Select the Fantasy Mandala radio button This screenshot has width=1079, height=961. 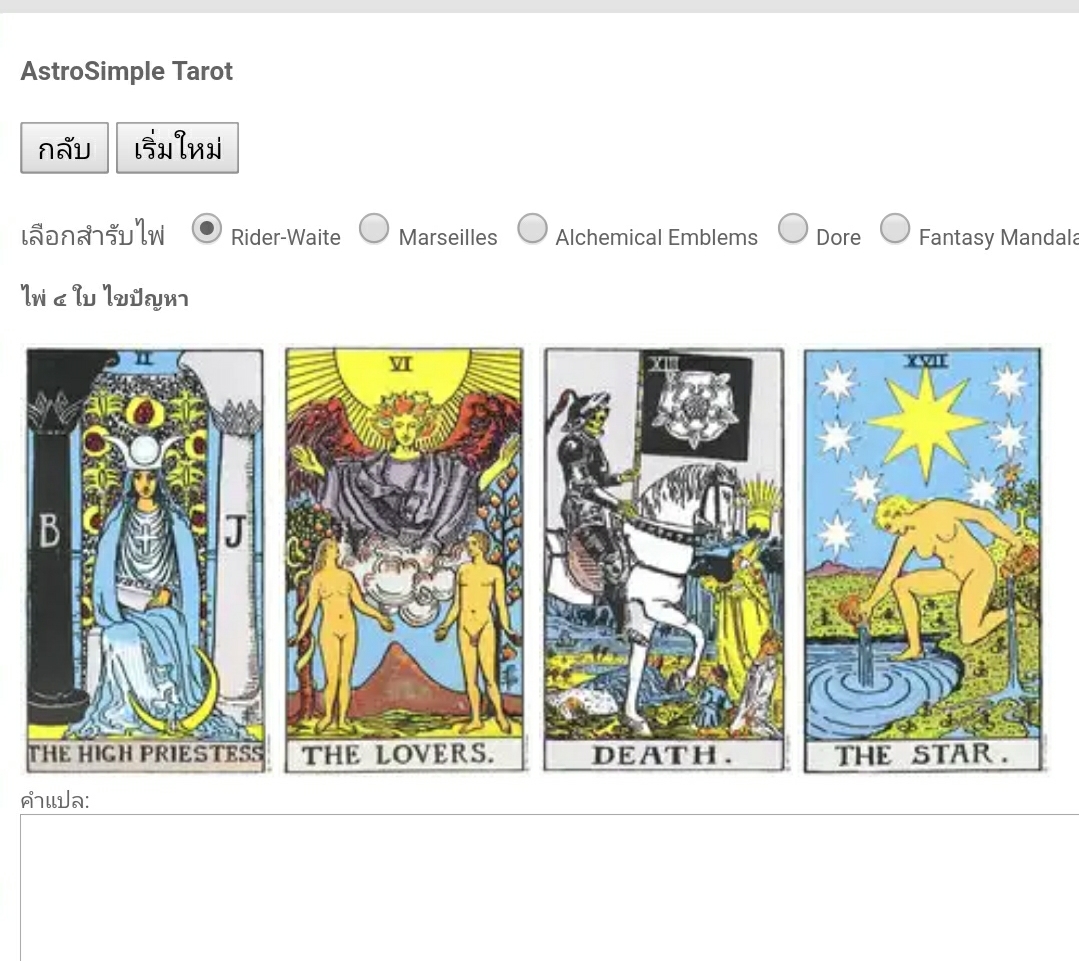pyautogui.click(x=895, y=228)
